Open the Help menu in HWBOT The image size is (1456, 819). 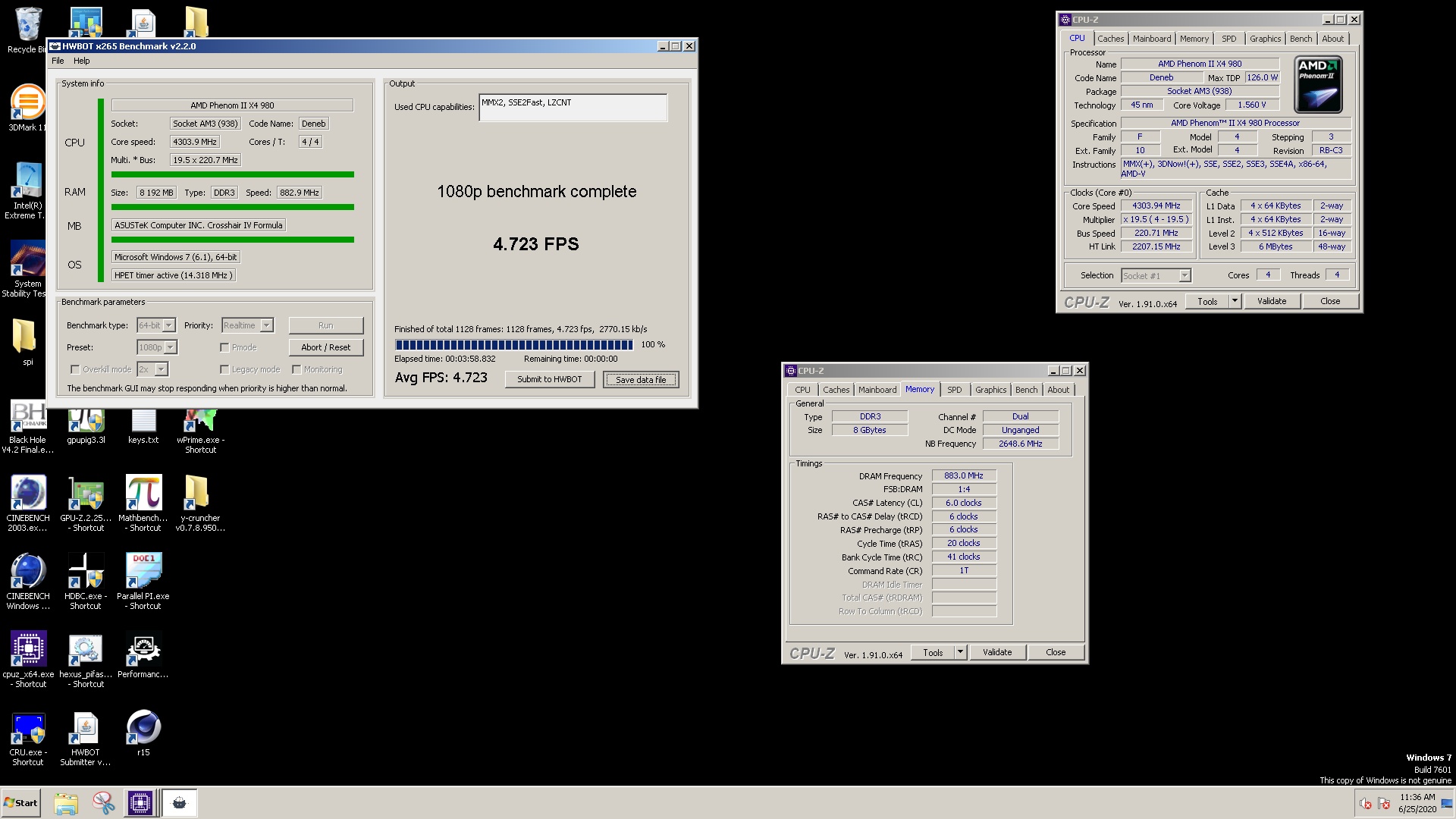(x=81, y=61)
